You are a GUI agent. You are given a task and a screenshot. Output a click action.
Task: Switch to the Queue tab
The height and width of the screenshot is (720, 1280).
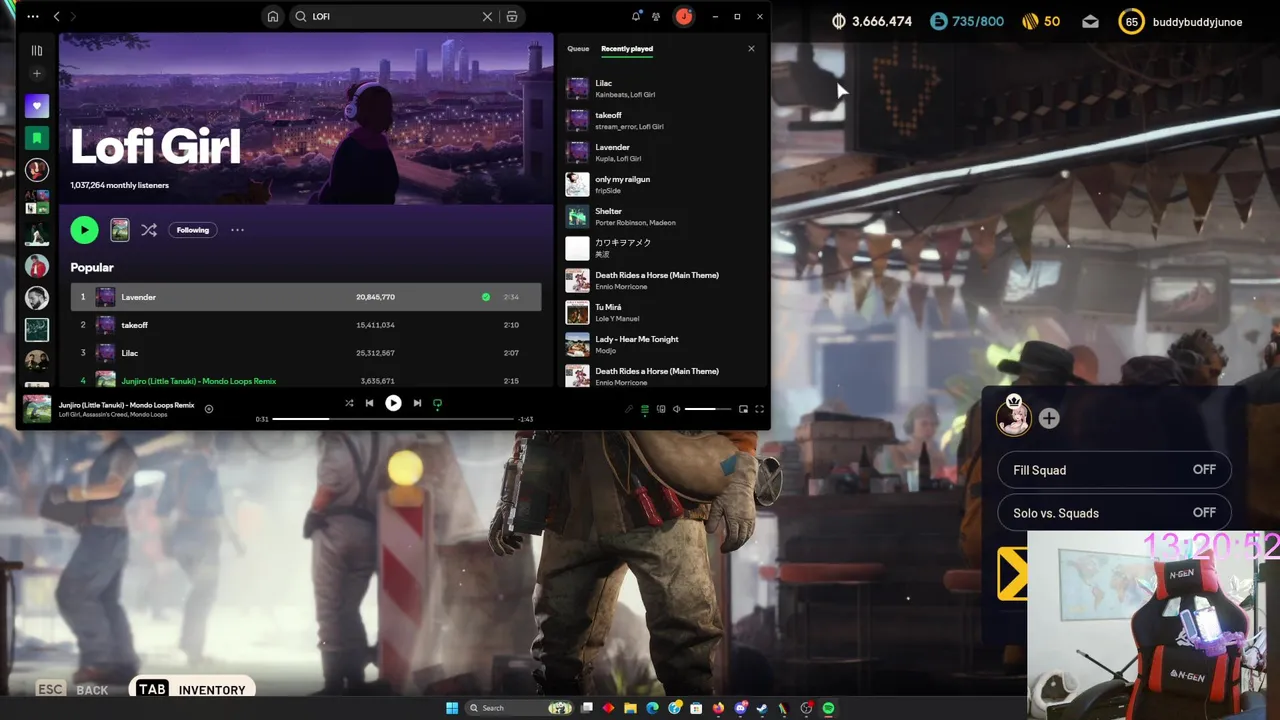[x=578, y=49]
